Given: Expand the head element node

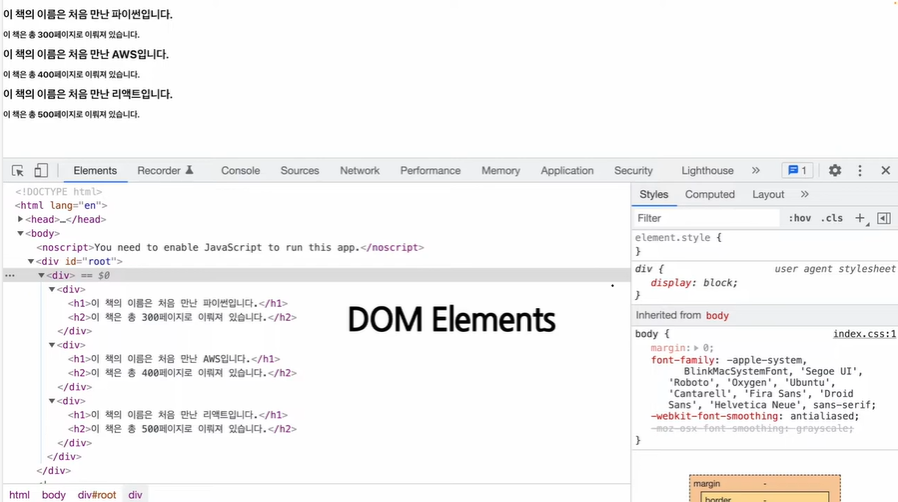Looking at the screenshot, I should tap(21, 219).
